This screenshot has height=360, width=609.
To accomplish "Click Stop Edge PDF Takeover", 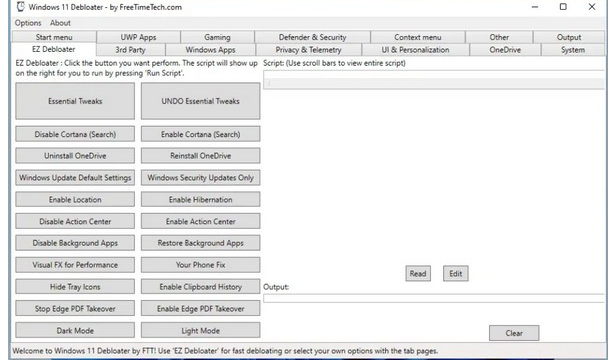I will (75, 309).
